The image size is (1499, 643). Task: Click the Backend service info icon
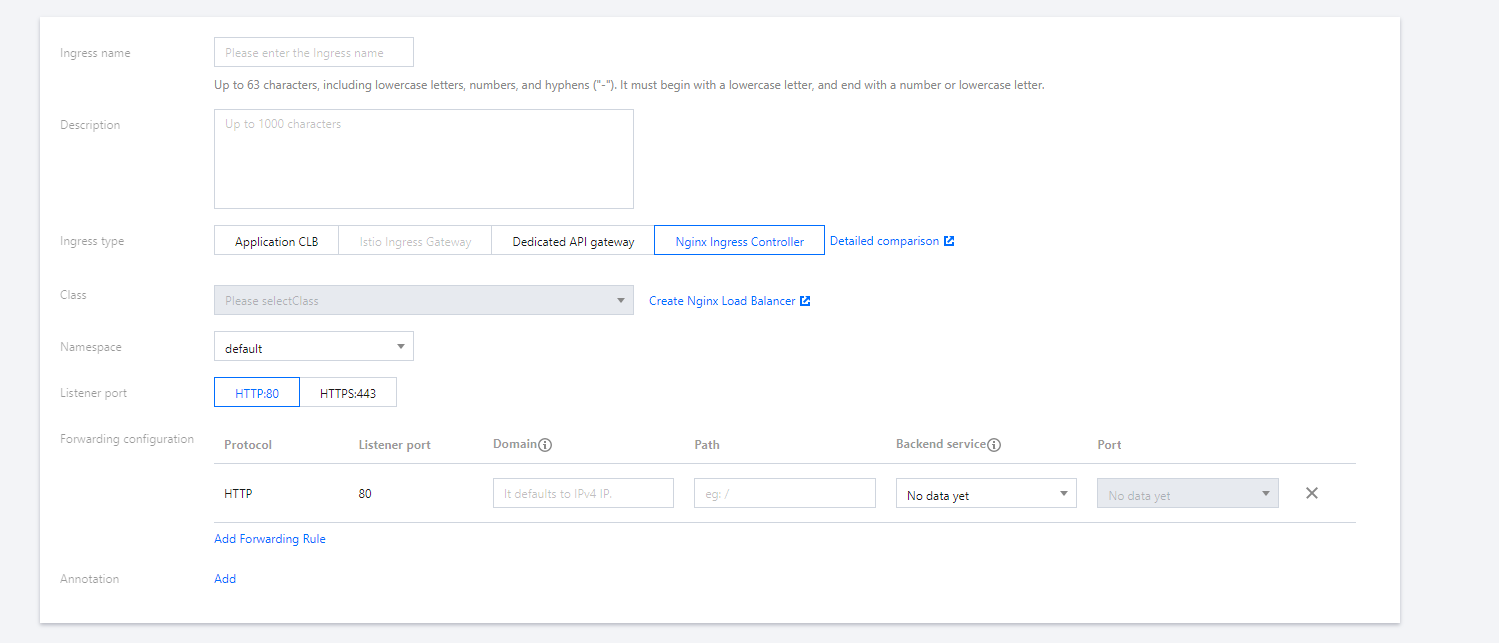coord(994,445)
